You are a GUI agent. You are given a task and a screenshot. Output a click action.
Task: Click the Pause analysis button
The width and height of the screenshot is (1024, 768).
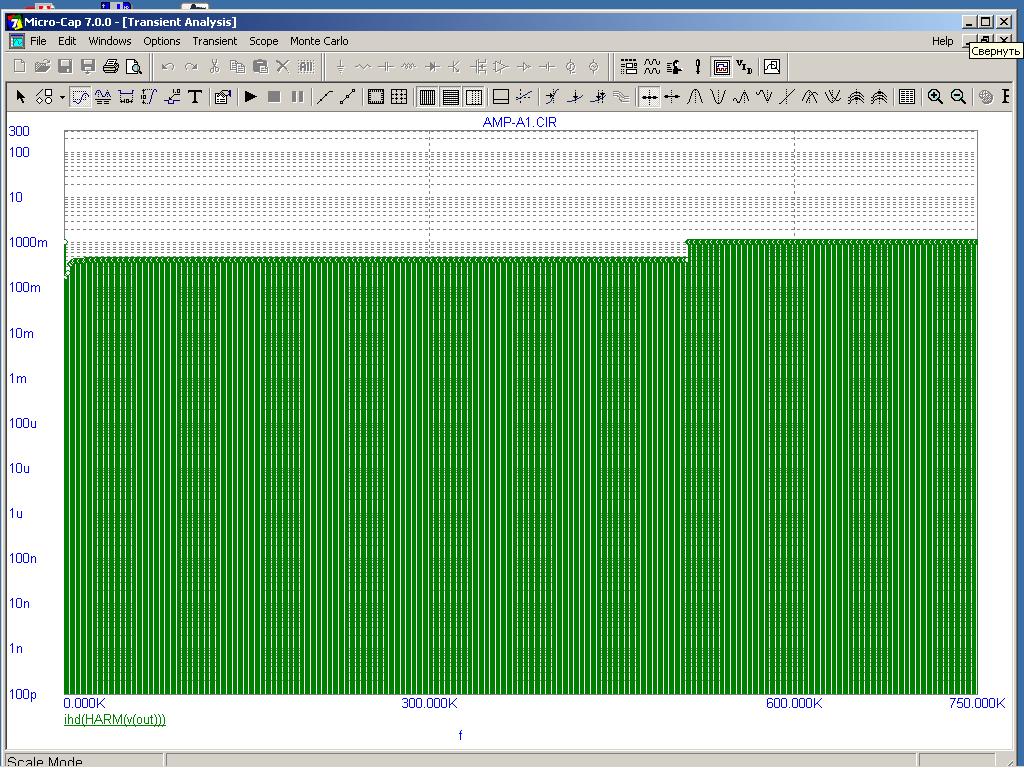[297, 97]
